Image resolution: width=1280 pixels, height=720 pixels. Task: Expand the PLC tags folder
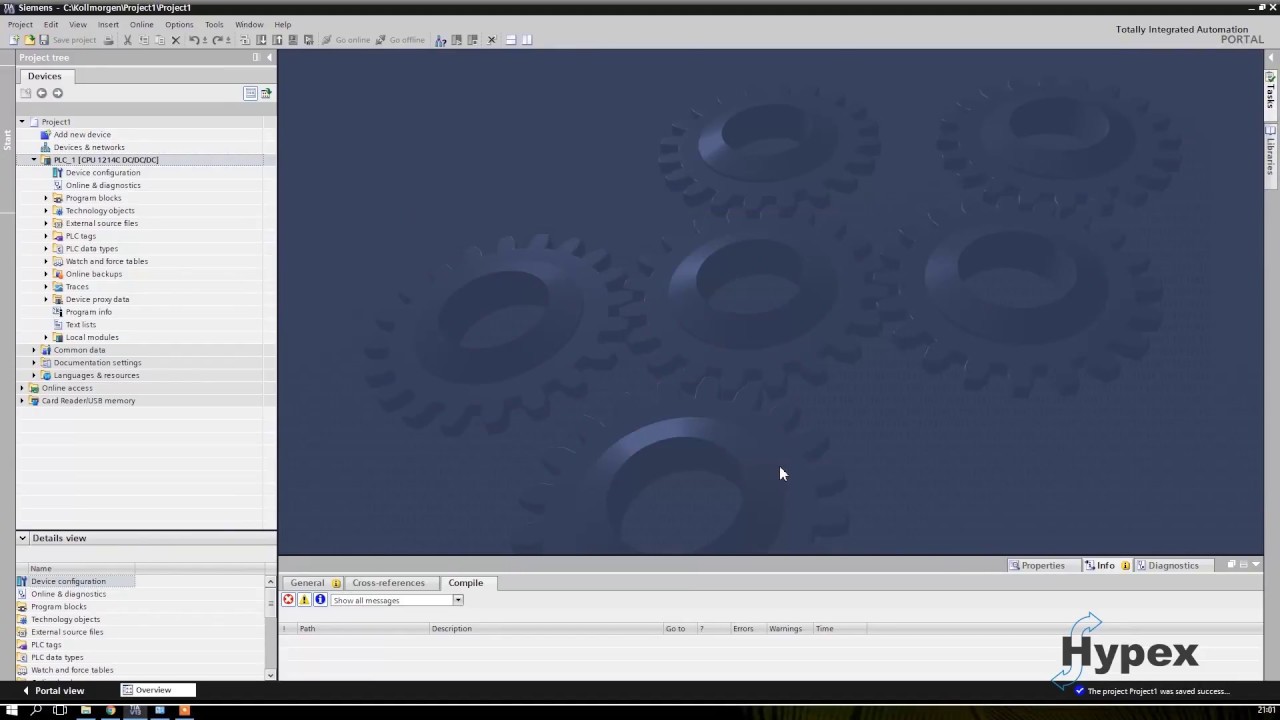point(45,236)
